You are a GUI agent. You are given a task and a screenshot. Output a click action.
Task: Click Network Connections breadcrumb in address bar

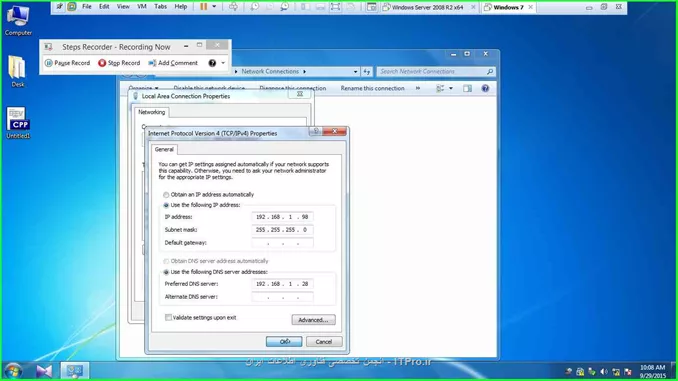click(x=270, y=71)
